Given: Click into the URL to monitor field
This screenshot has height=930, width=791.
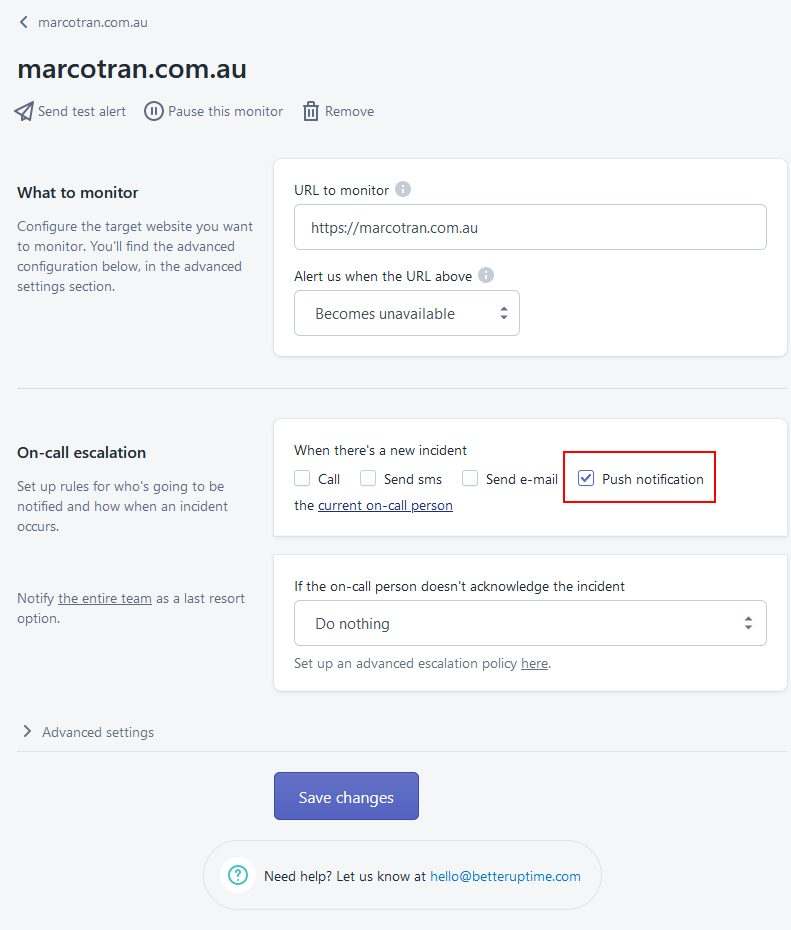Looking at the screenshot, I should [530, 227].
